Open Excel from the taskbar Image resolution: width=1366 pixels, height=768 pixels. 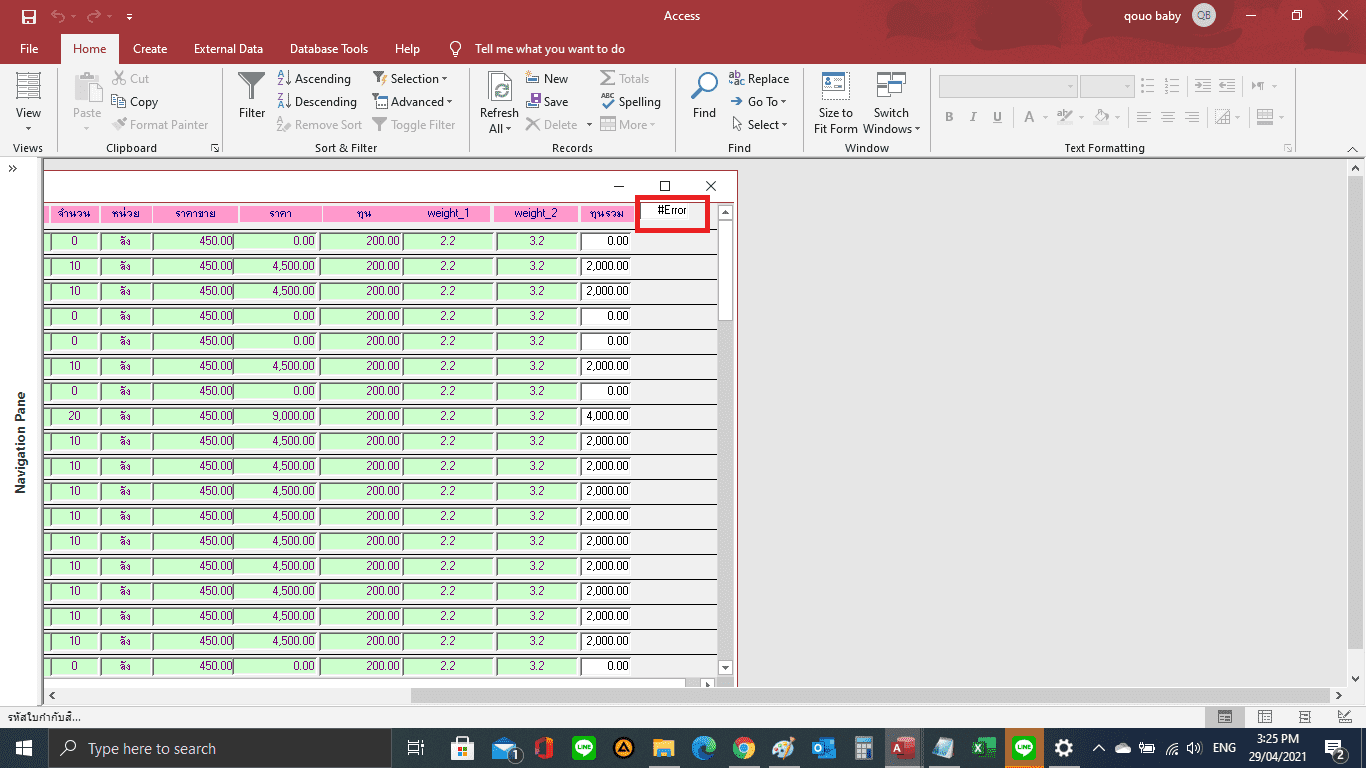(x=983, y=748)
